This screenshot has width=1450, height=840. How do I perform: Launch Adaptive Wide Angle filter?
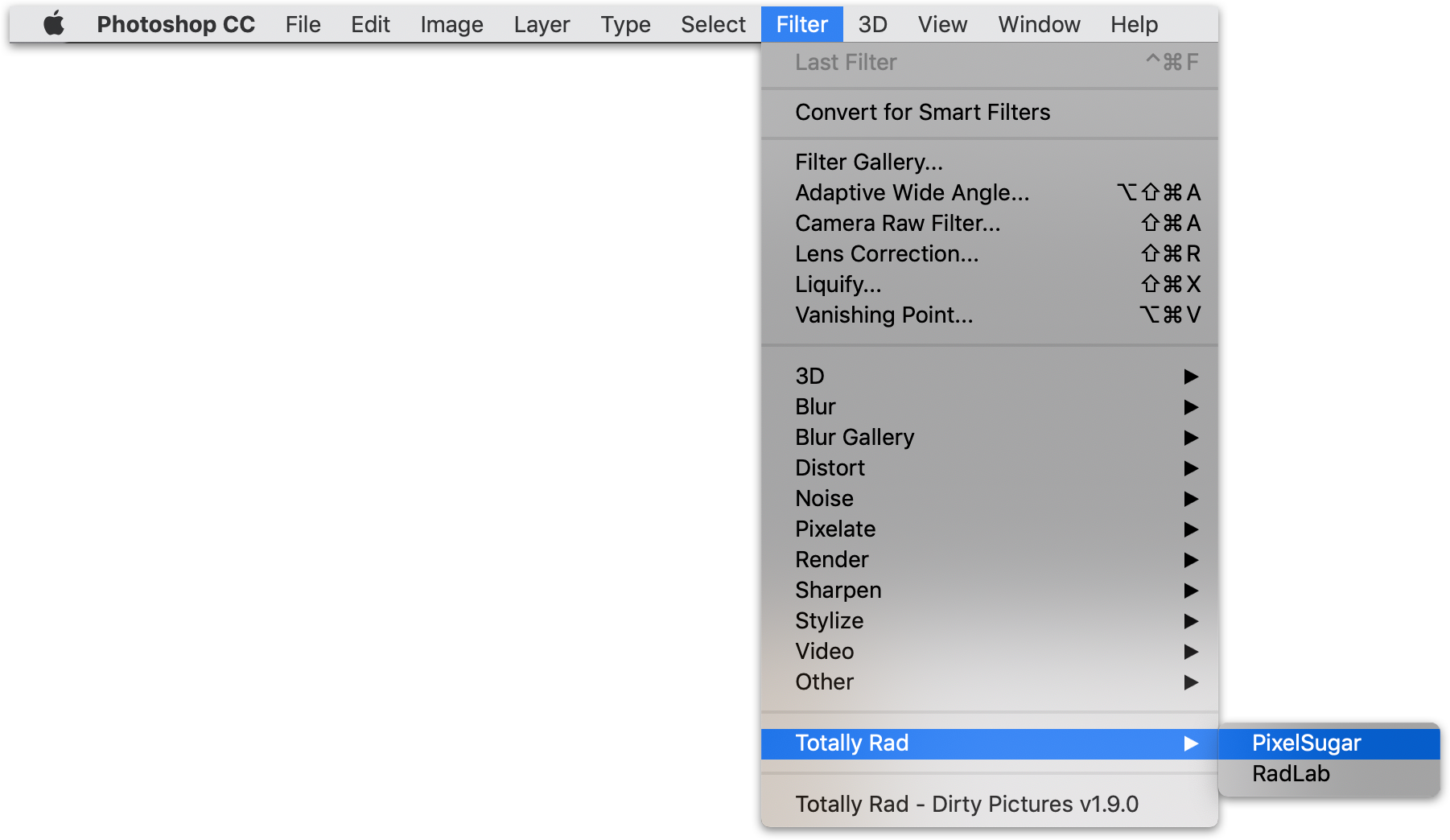coord(989,192)
